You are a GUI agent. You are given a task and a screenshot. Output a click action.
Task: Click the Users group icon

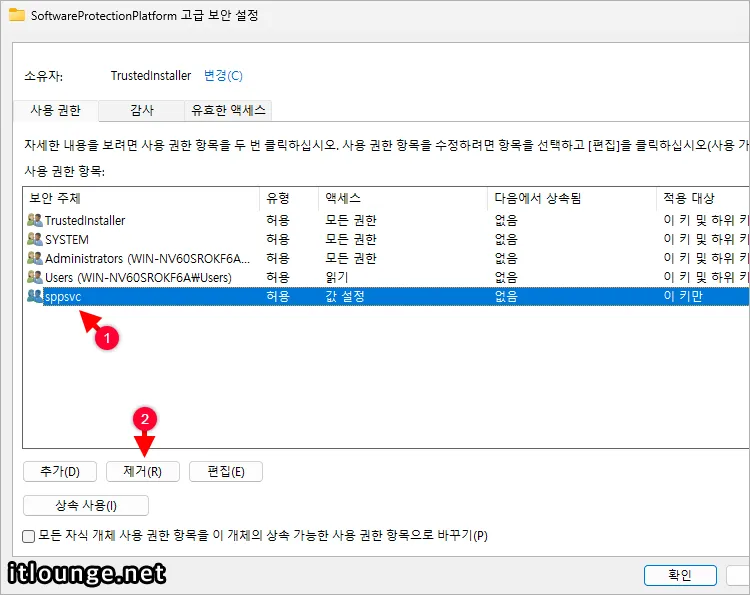click(35, 277)
